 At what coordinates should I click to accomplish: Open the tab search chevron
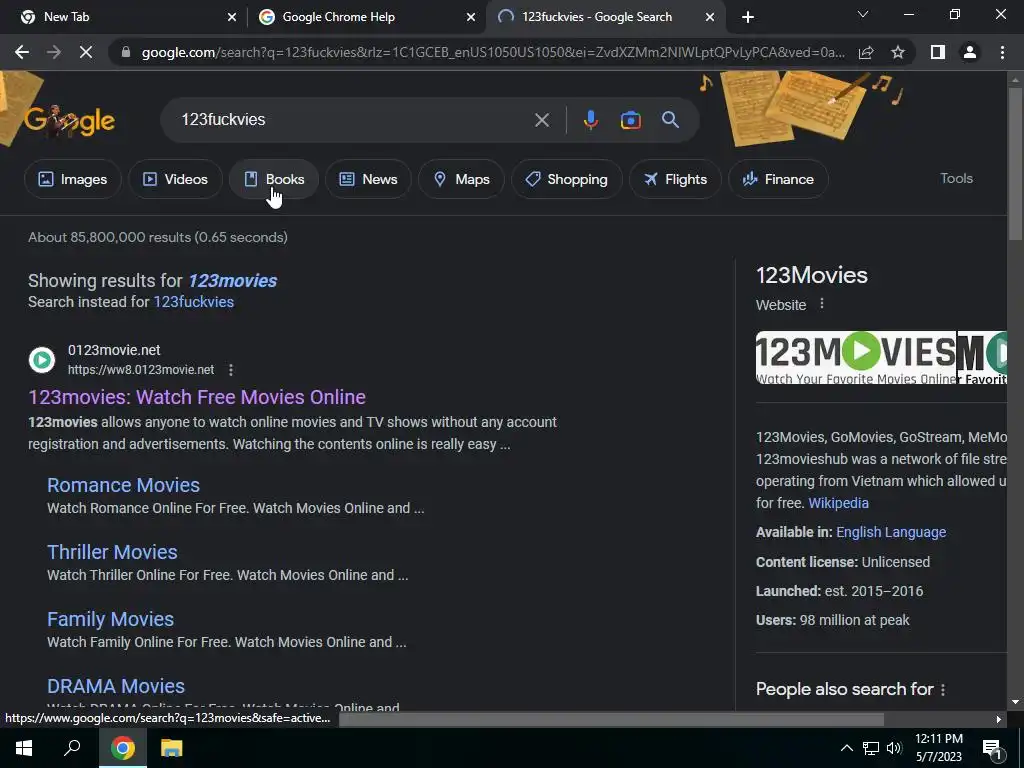[x=863, y=14]
